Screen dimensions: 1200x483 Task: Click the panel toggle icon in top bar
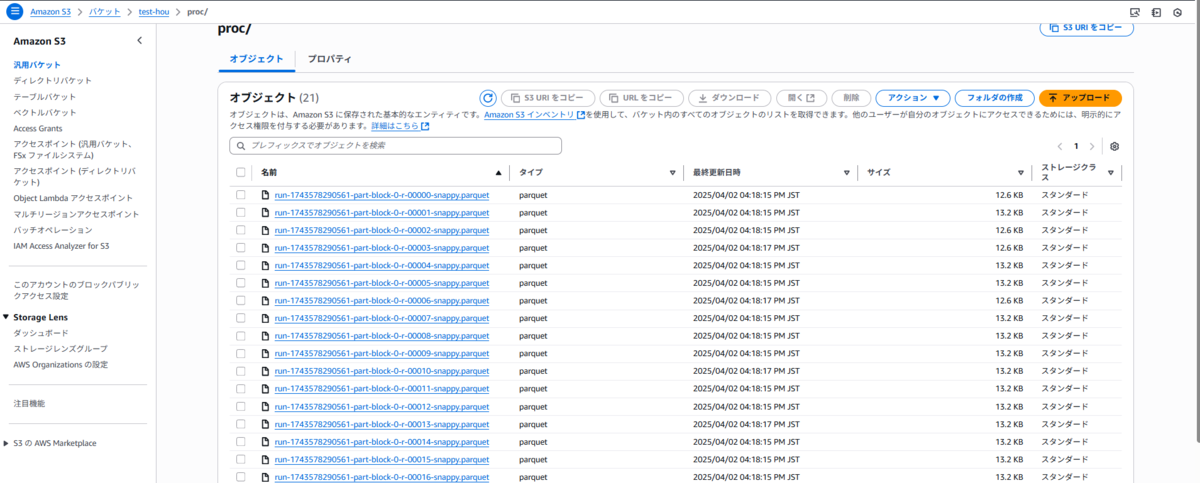pyautogui.click(x=1156, y=12)
